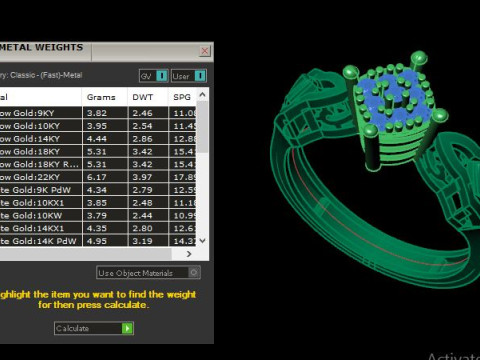Screen dimensions: 480x360
Task: Click the table scroll down arrow
Action: coord(202,240)
